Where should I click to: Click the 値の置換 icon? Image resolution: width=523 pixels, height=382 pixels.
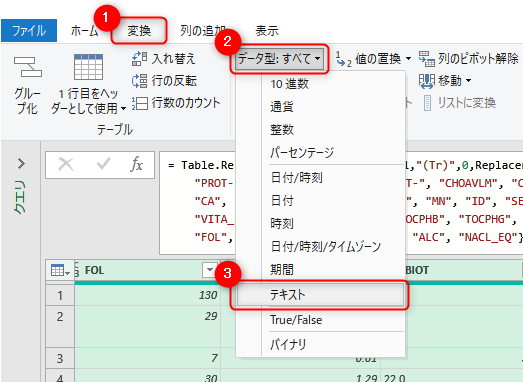point(344,59)
